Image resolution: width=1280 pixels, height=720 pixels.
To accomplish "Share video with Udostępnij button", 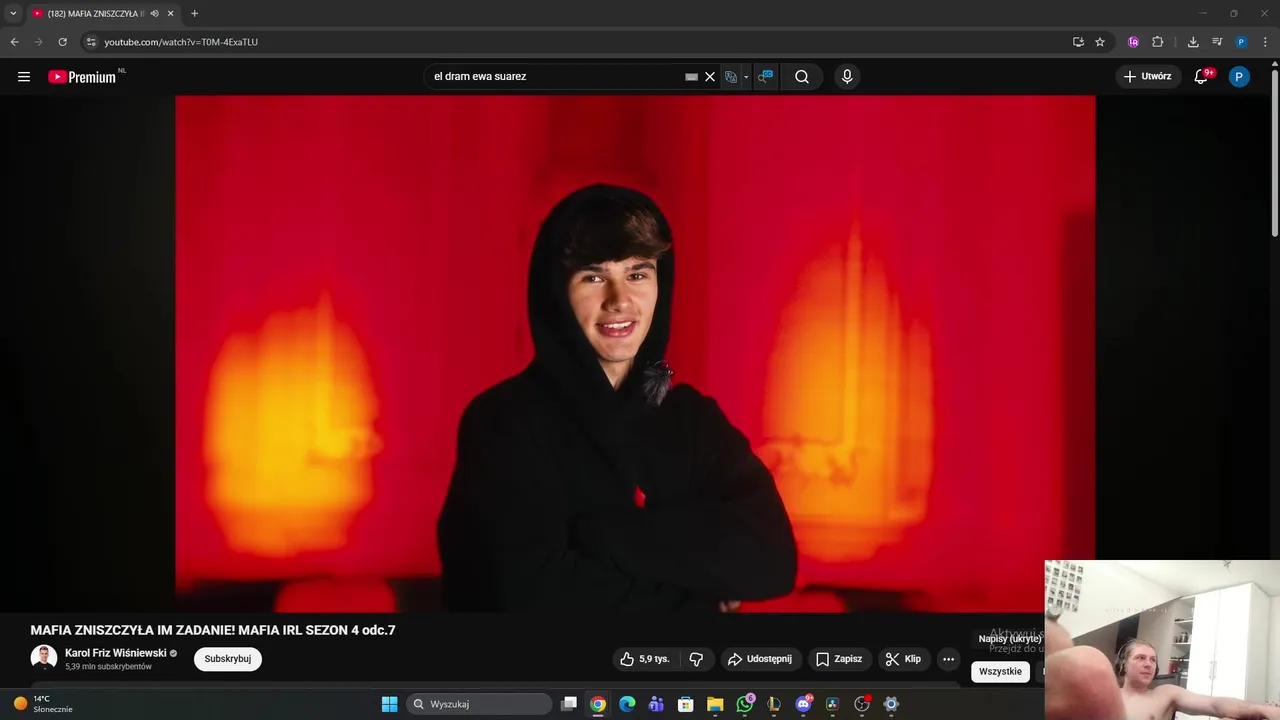I will point(760,659).
